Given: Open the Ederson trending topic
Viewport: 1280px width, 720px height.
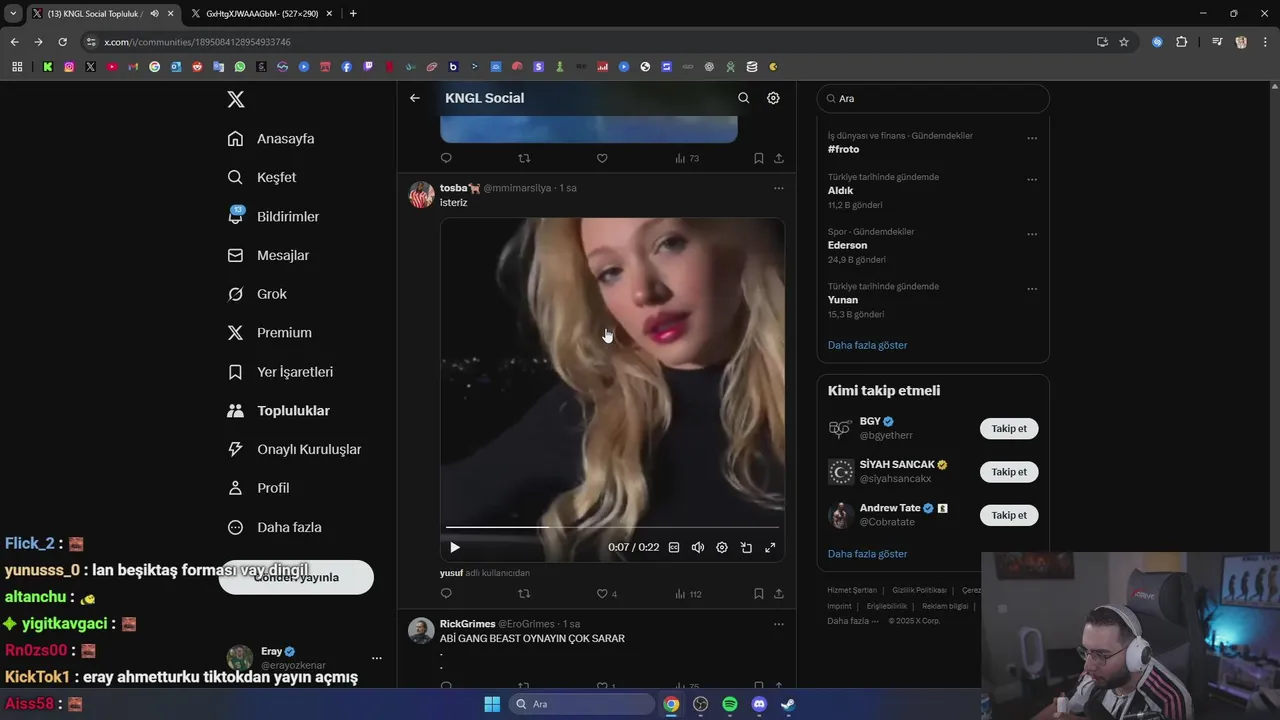Looking at the screenshot, I should point(847,245).
